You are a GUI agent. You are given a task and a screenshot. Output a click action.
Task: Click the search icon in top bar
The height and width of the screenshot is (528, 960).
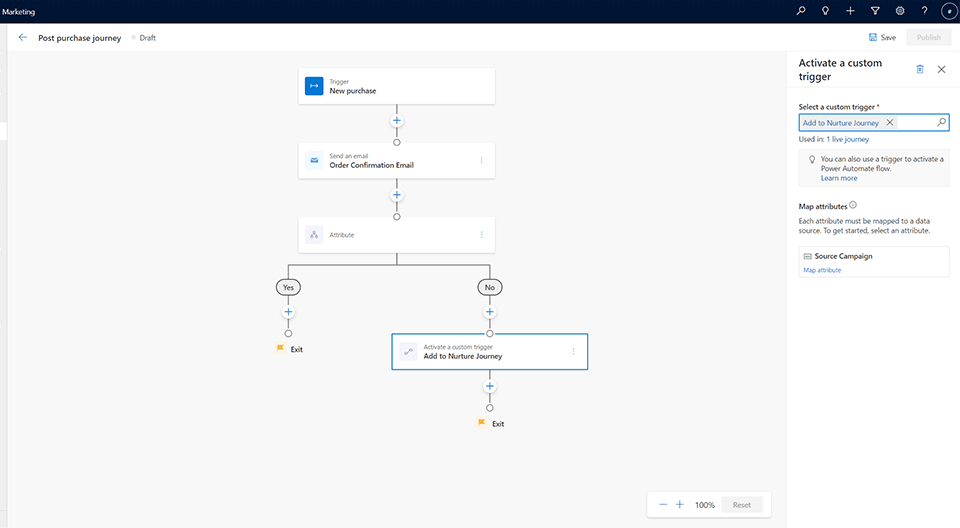[800, 11]
